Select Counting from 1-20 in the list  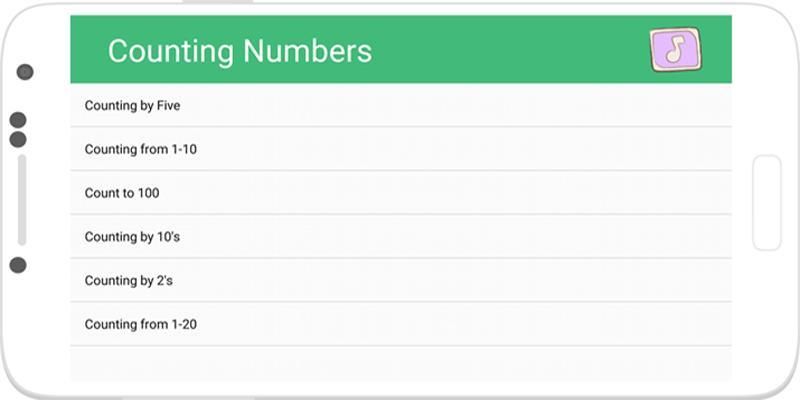pos(141,324)
